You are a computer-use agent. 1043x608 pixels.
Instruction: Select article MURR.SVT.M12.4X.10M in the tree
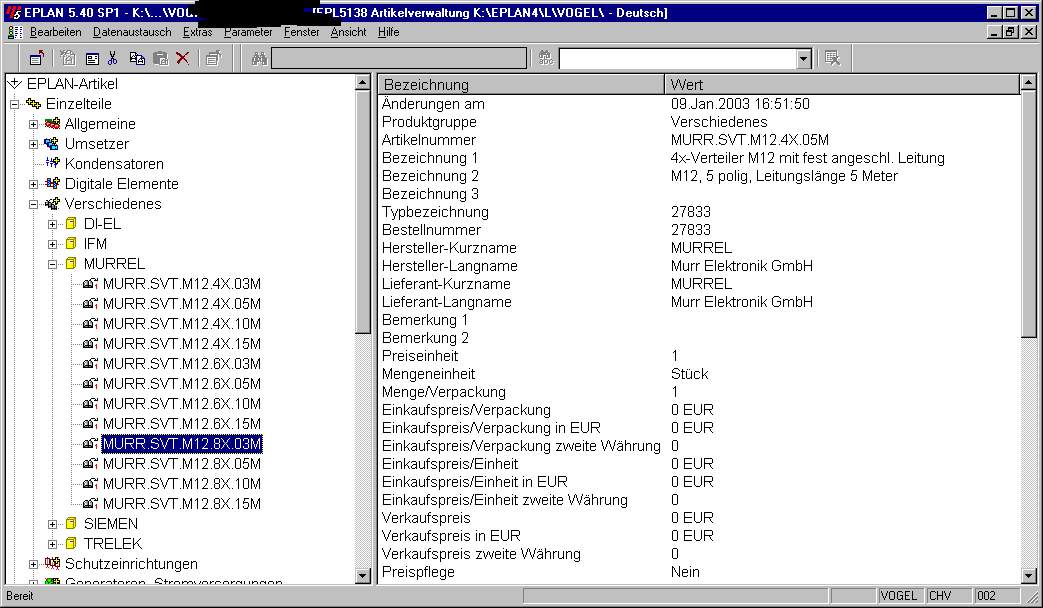tap(182, 324)
